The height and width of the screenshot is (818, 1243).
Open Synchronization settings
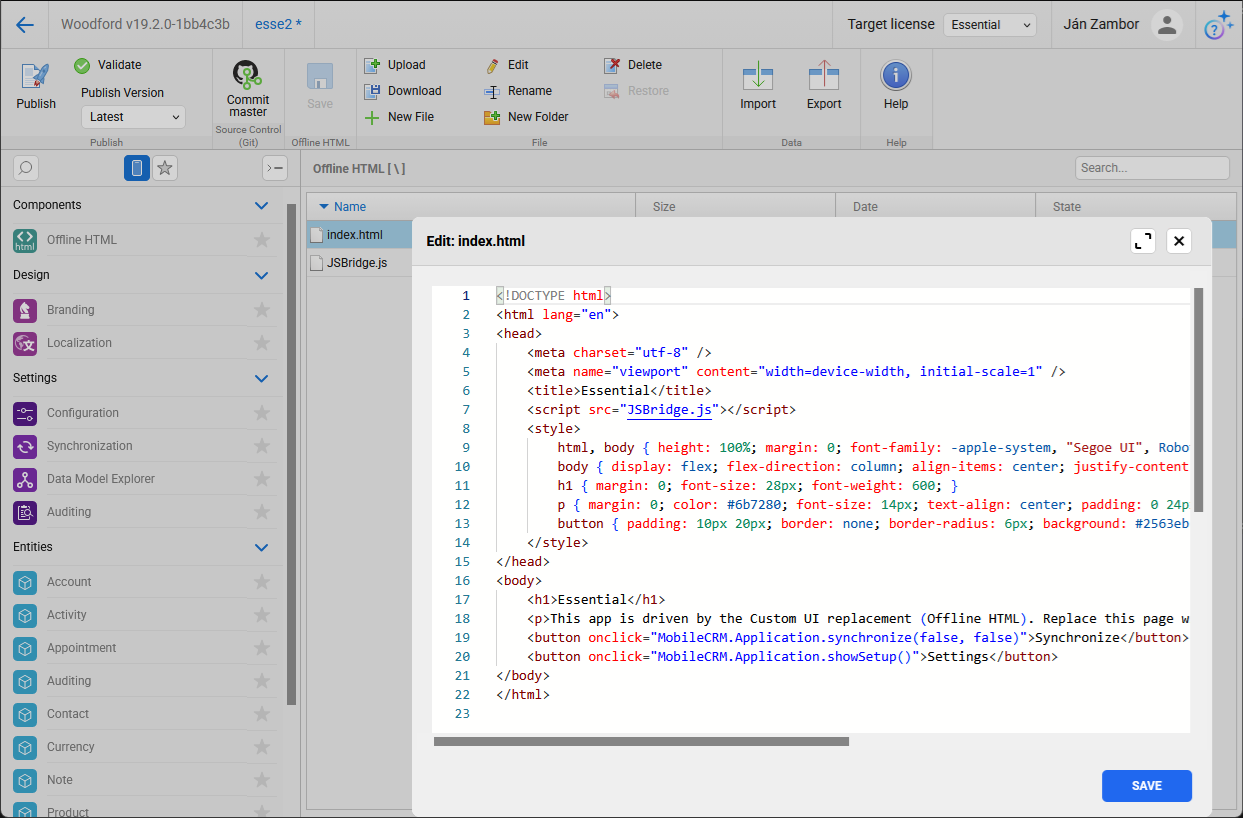90,446
